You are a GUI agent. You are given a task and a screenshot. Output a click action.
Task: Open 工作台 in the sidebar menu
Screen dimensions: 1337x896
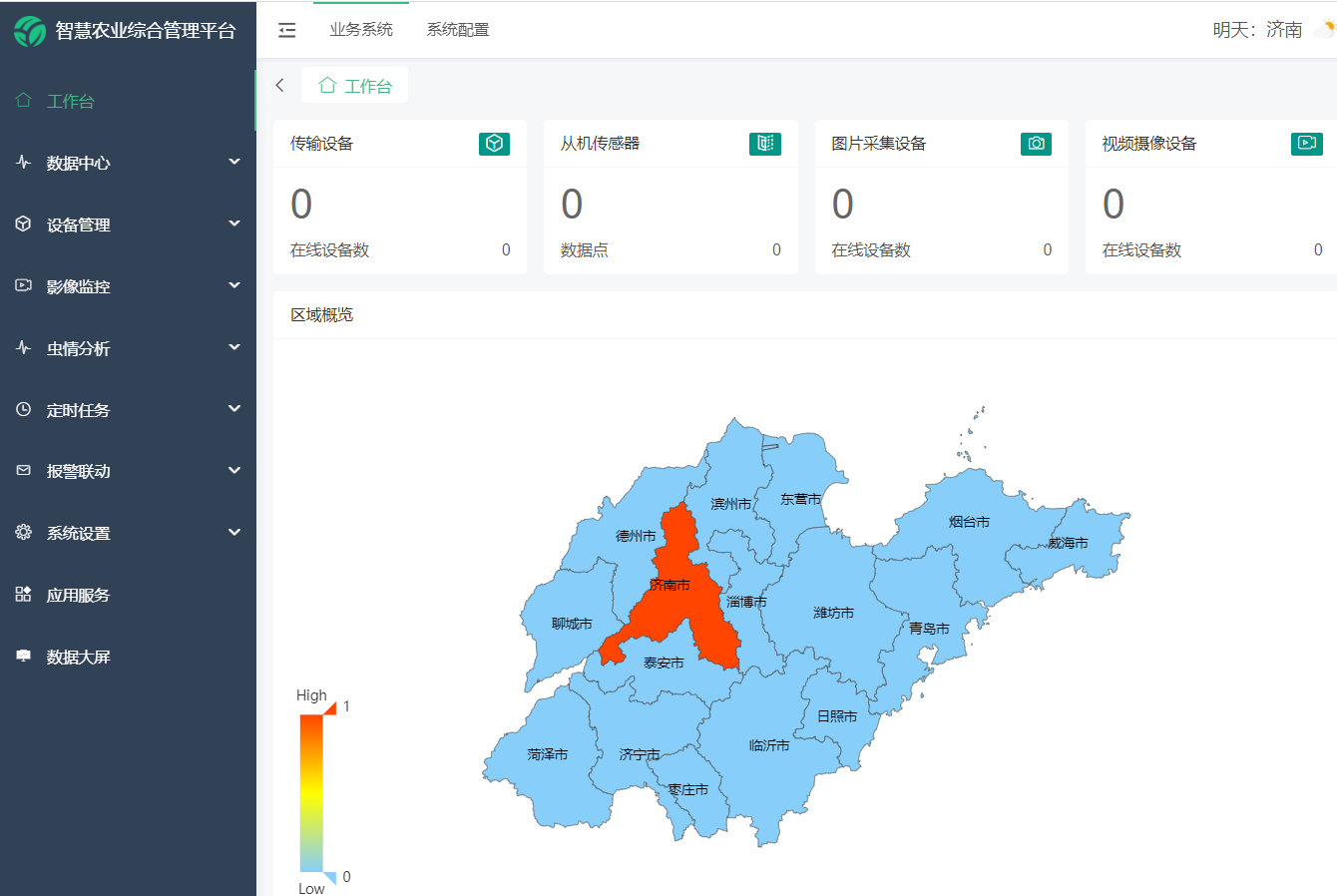tap(128, 101)
